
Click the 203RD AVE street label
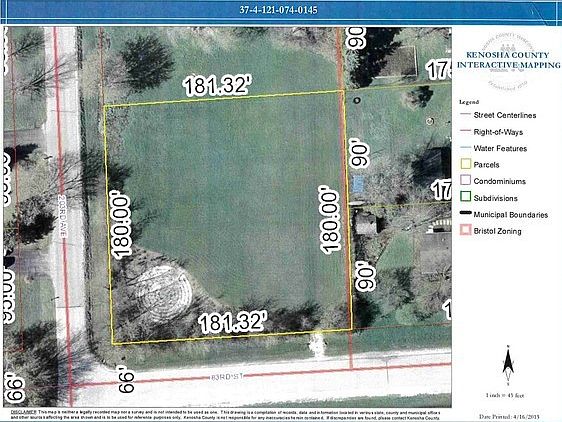(x=63, y=216)
